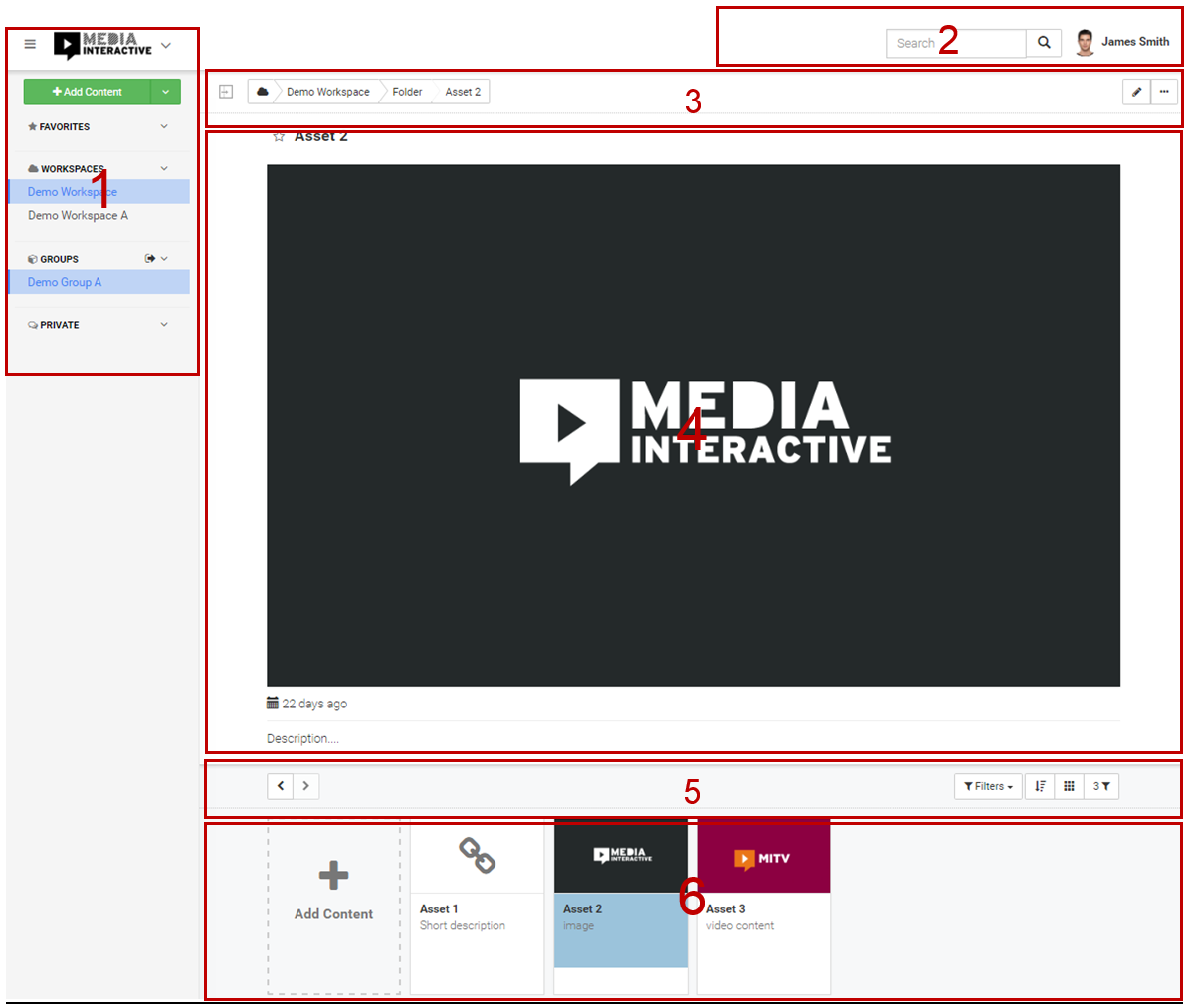Click Asset 2 breadcrumb
The height and width of the screenshot is (1008, 1189).
[x=463, y=92]
